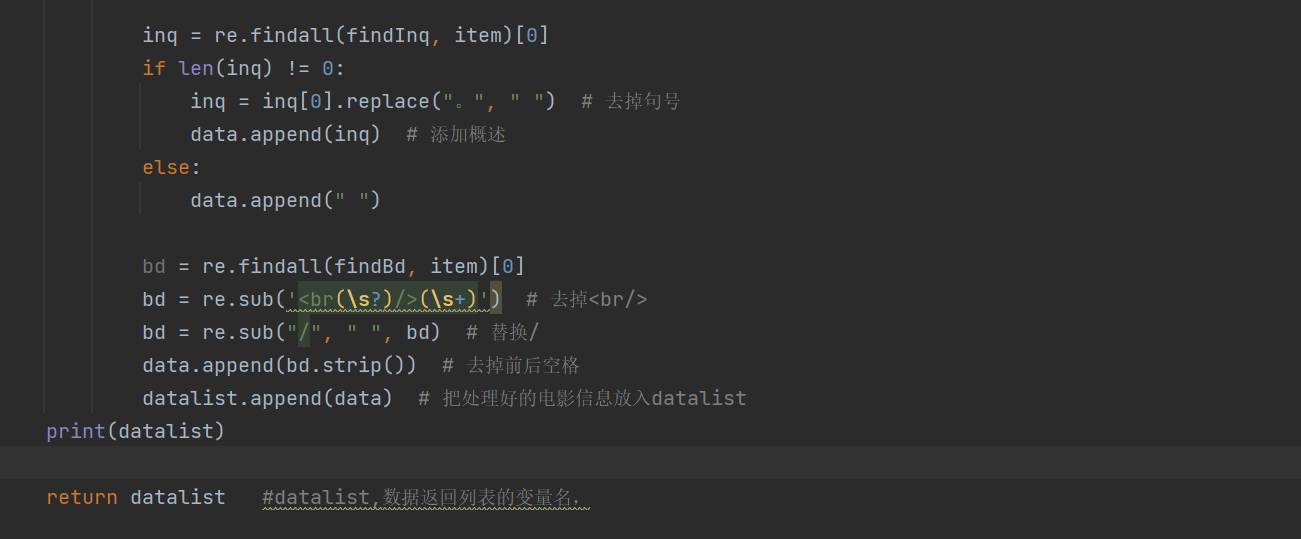Click the data.append(inq) statement
Viewport: 1301px width, 539px height.
pyautogui.click(x=285, y=135)
